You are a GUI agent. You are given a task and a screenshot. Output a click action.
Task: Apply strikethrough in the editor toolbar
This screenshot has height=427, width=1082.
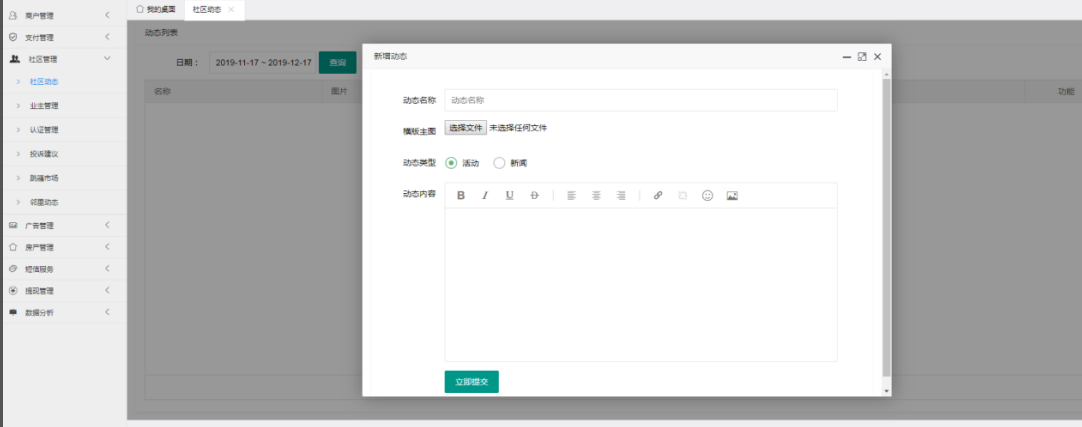(534, 196)
